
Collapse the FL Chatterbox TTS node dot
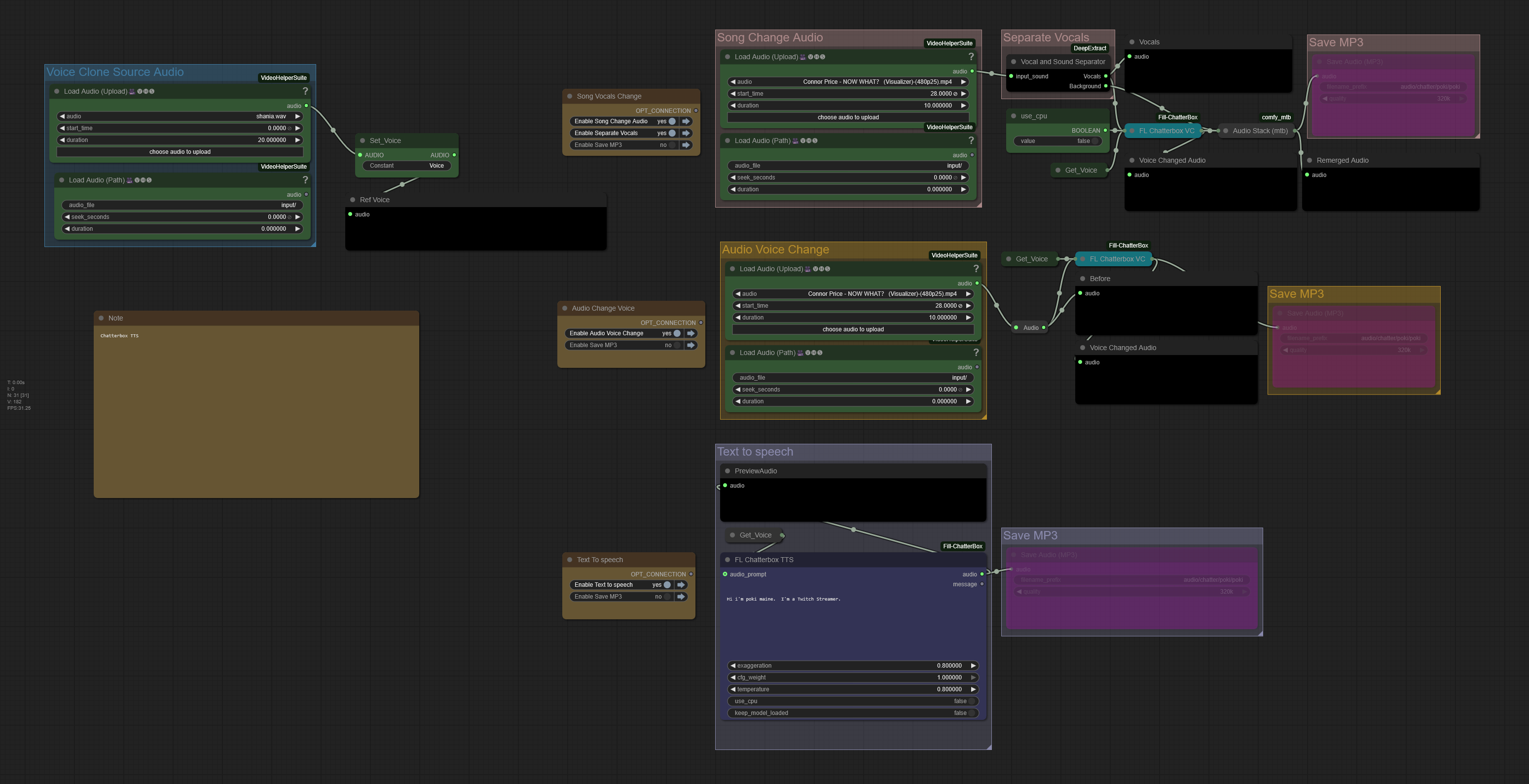pos(728,560)
